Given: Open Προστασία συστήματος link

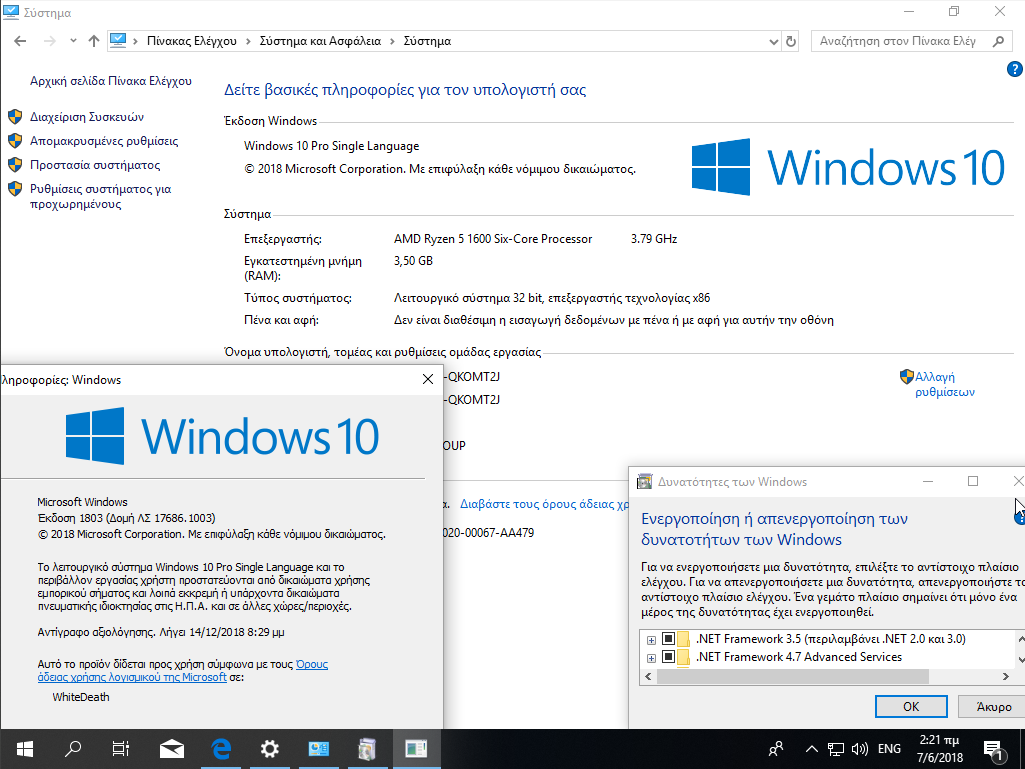Looking at the screenshot, I should [x=95, y=165].
